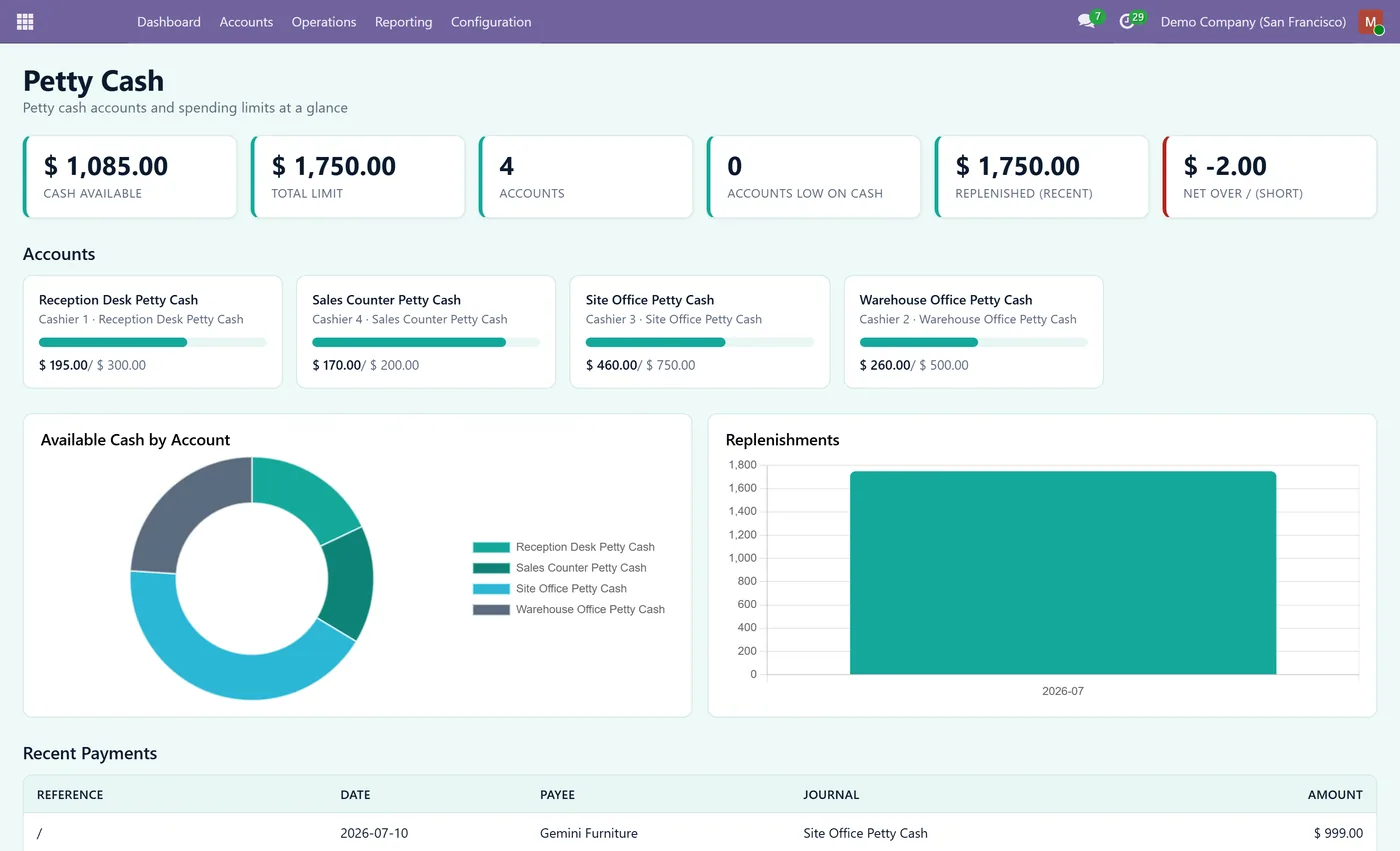Image resolution: width=1400 pixels, height=851 pixels.
Task: Click the Reception Desk progress bar
Action: point(152,342)
